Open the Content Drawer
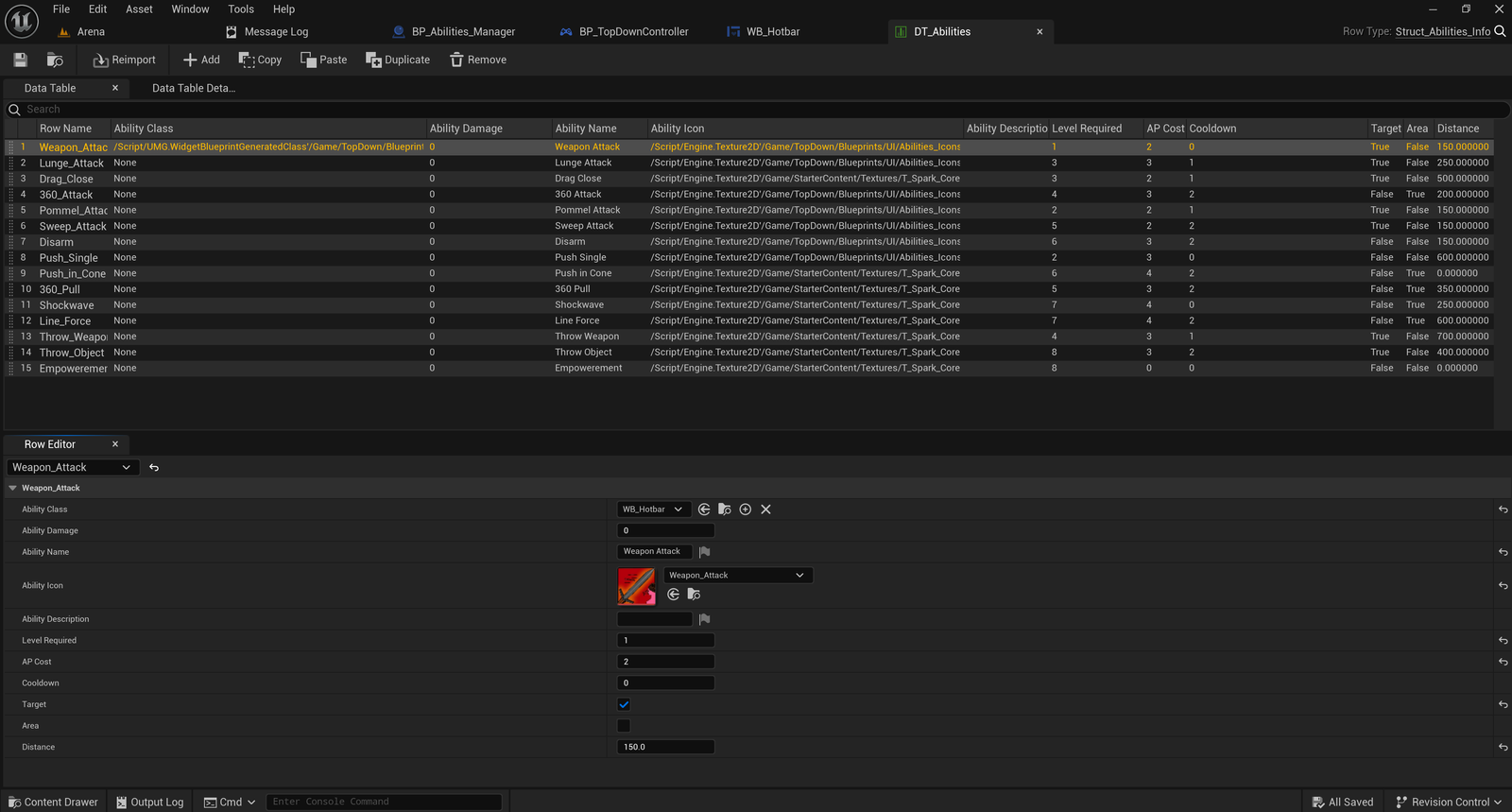Screen dimensions: 1512x812 click(x=53, y=802)
